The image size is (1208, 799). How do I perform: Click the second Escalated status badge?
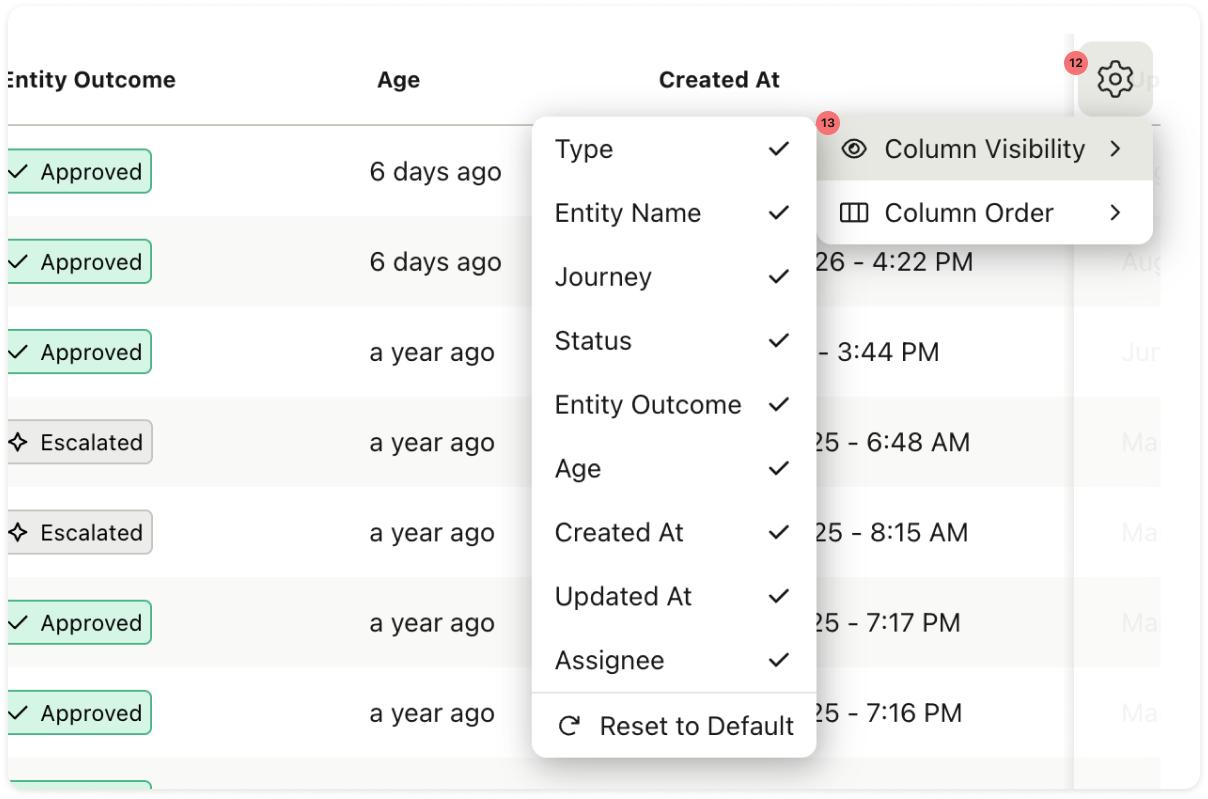(79, 532)
